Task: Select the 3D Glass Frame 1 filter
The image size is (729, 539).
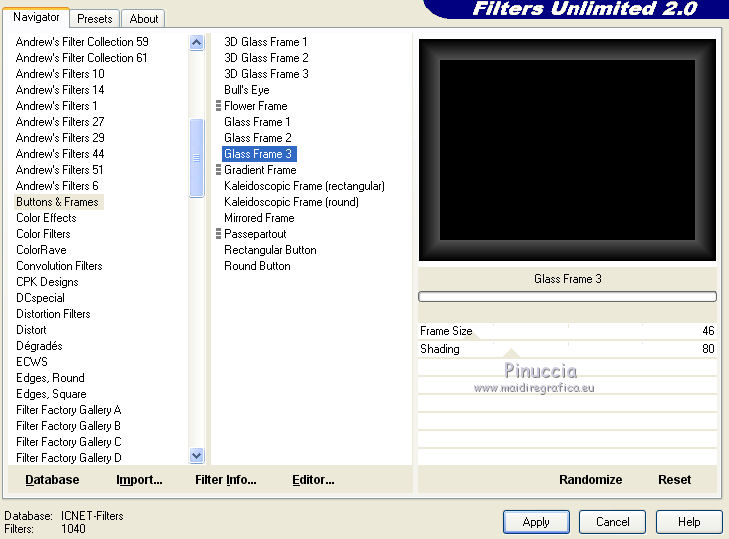Action: [265, 42]
